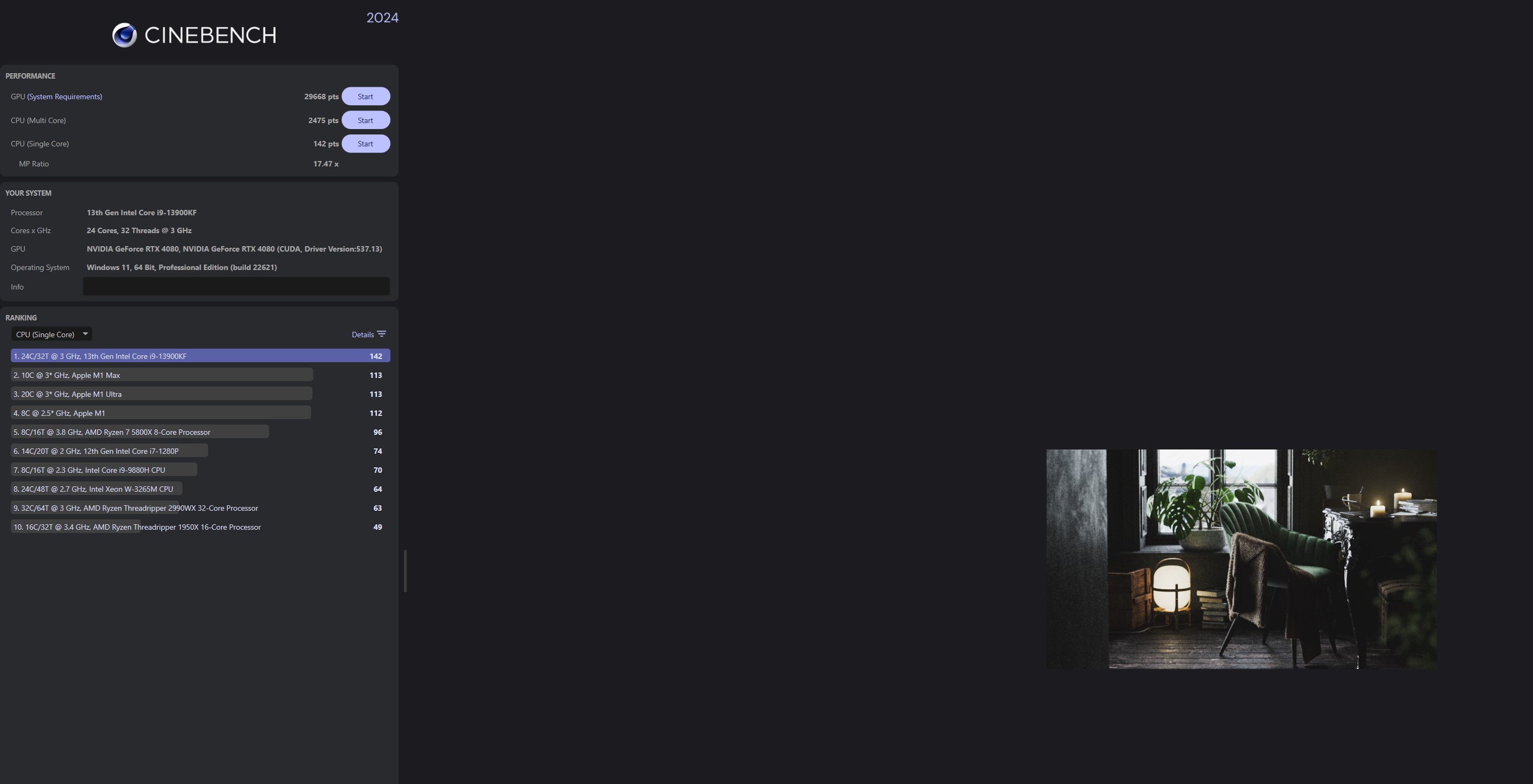
Task: Select the Apple M1 Max ranking bar
Action: 162,375
